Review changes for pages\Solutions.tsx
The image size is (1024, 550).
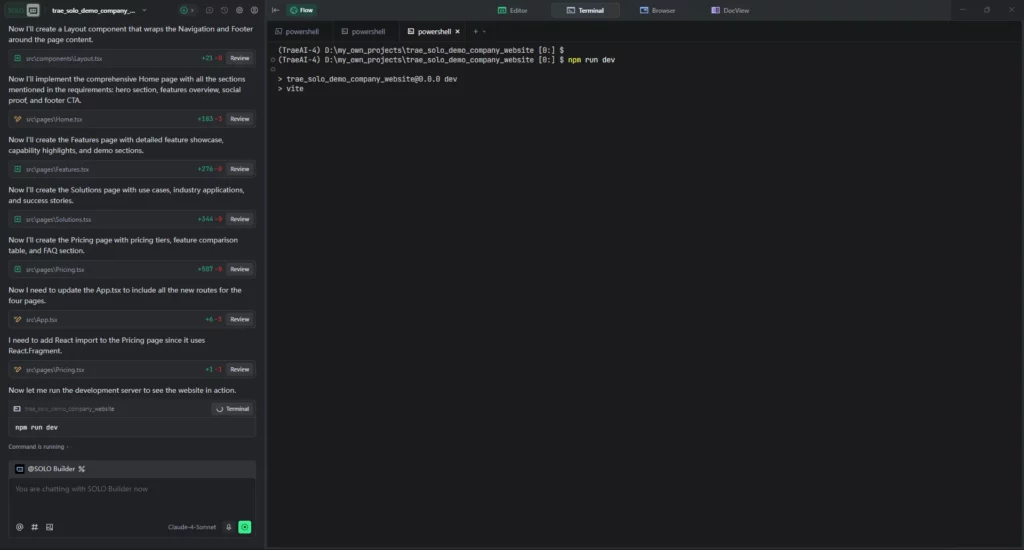[240, 219]
